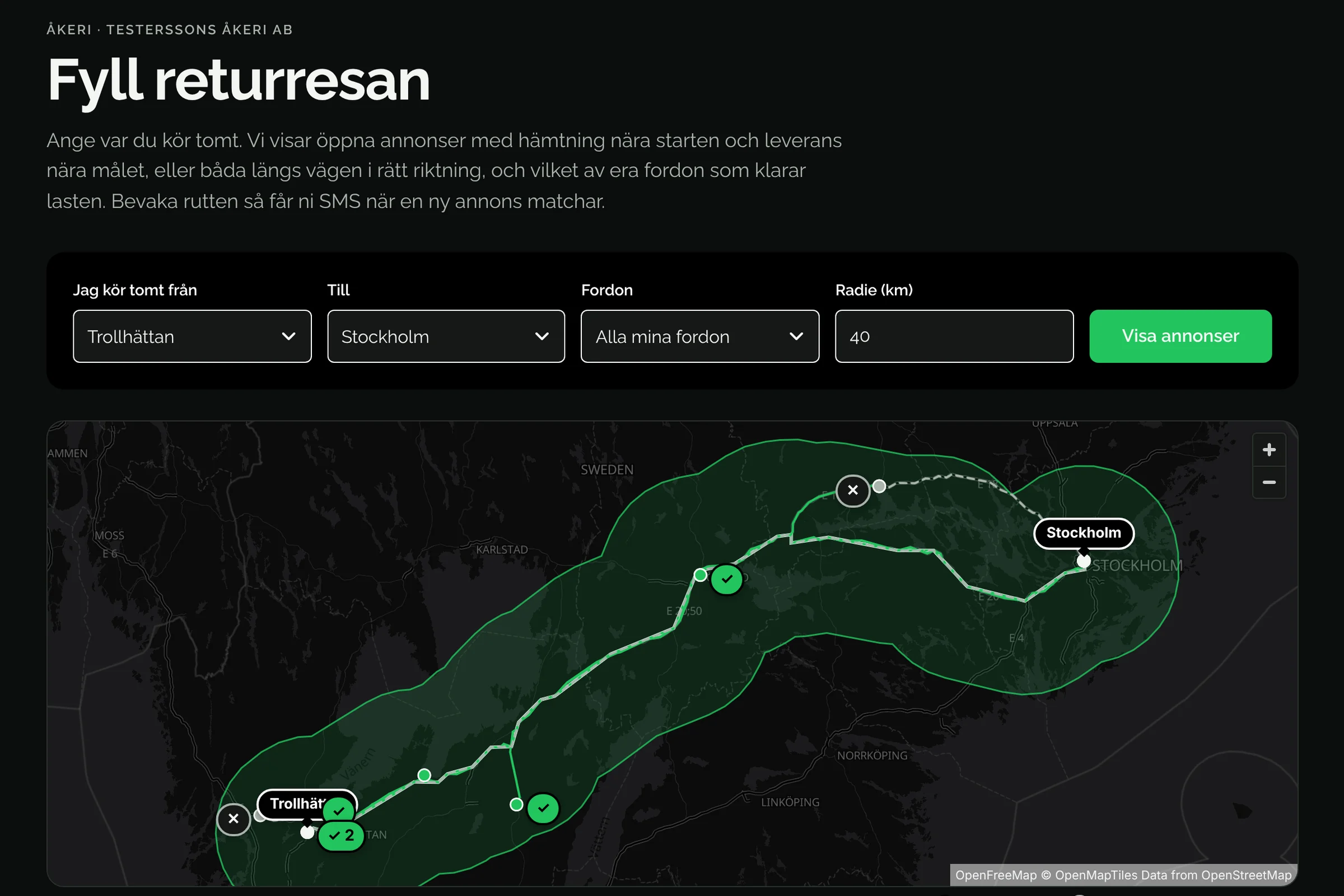Screen dimensions: 1344x896
Task: Click the white destination dot at Stockholm
Action: [1084, 561]
